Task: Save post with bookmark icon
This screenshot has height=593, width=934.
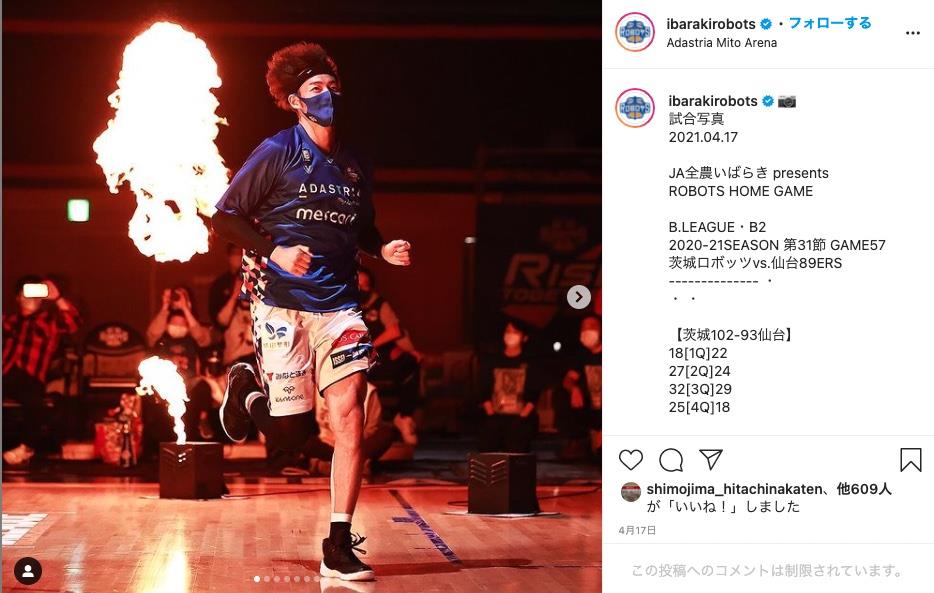Action: pyautogui.click(x=911, y=460)
